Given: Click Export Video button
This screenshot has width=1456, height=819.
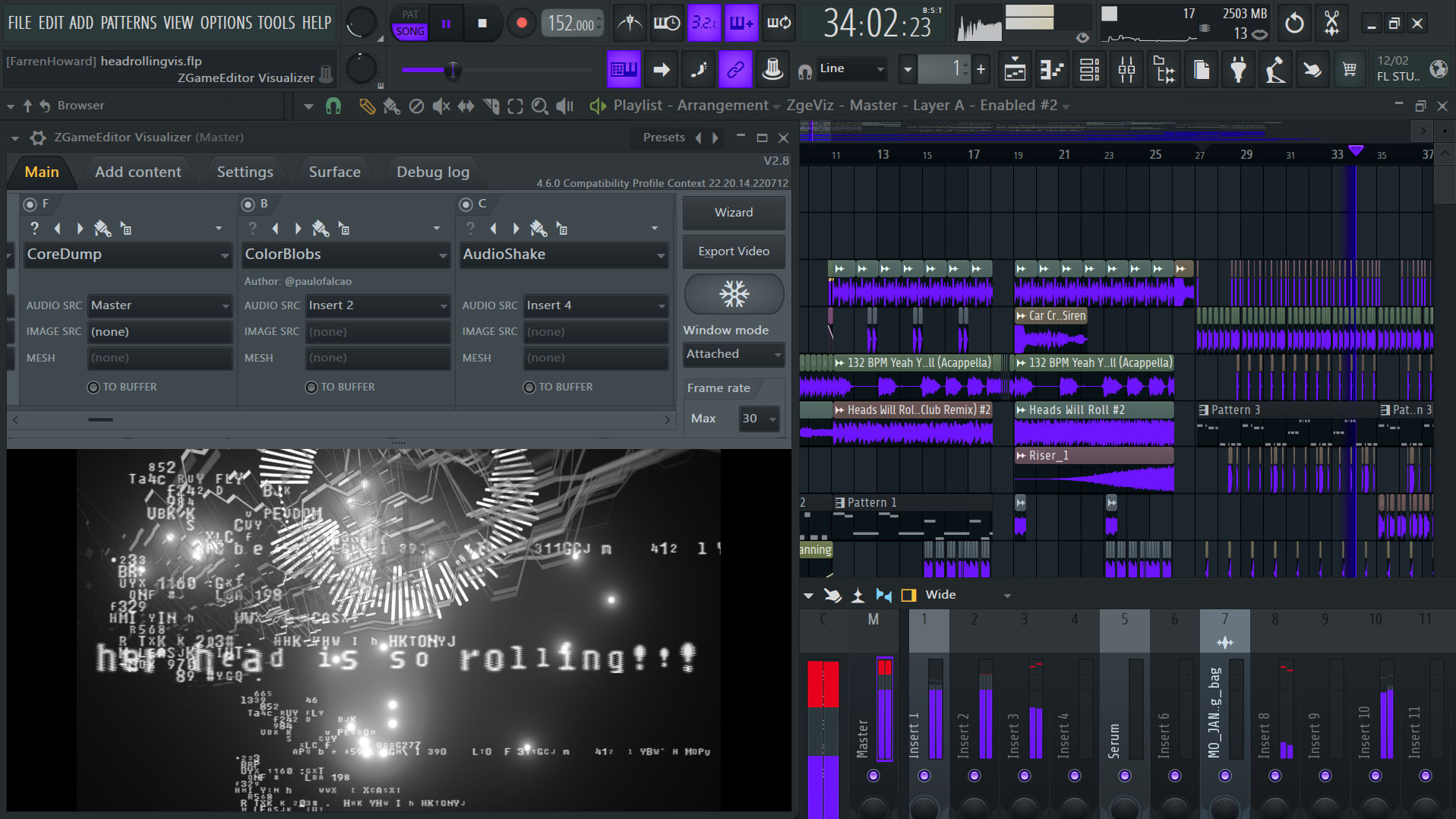Looking at the screenshot, I should pos(734,251).
